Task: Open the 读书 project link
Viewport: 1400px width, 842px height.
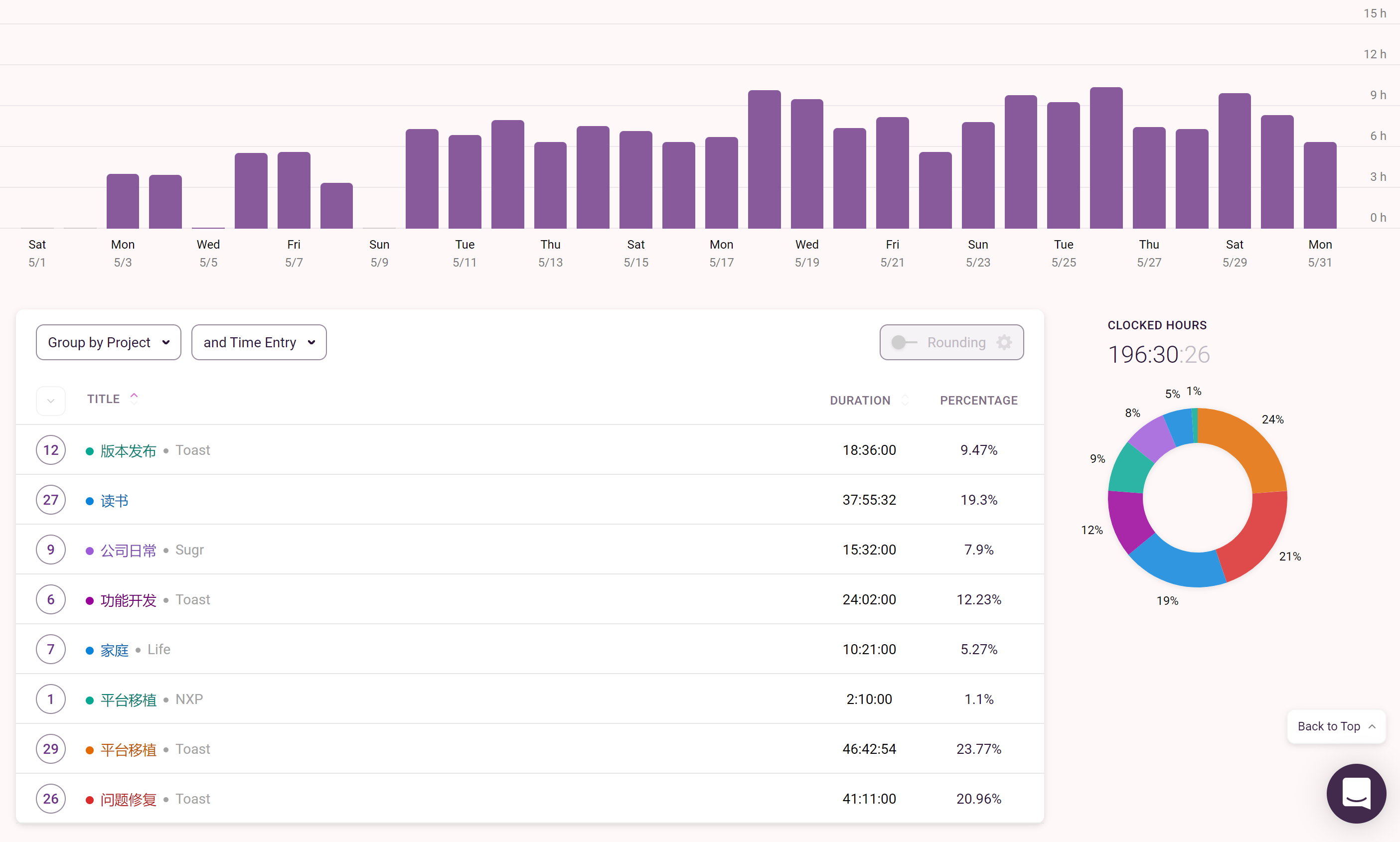Action: tap(114, 500)
